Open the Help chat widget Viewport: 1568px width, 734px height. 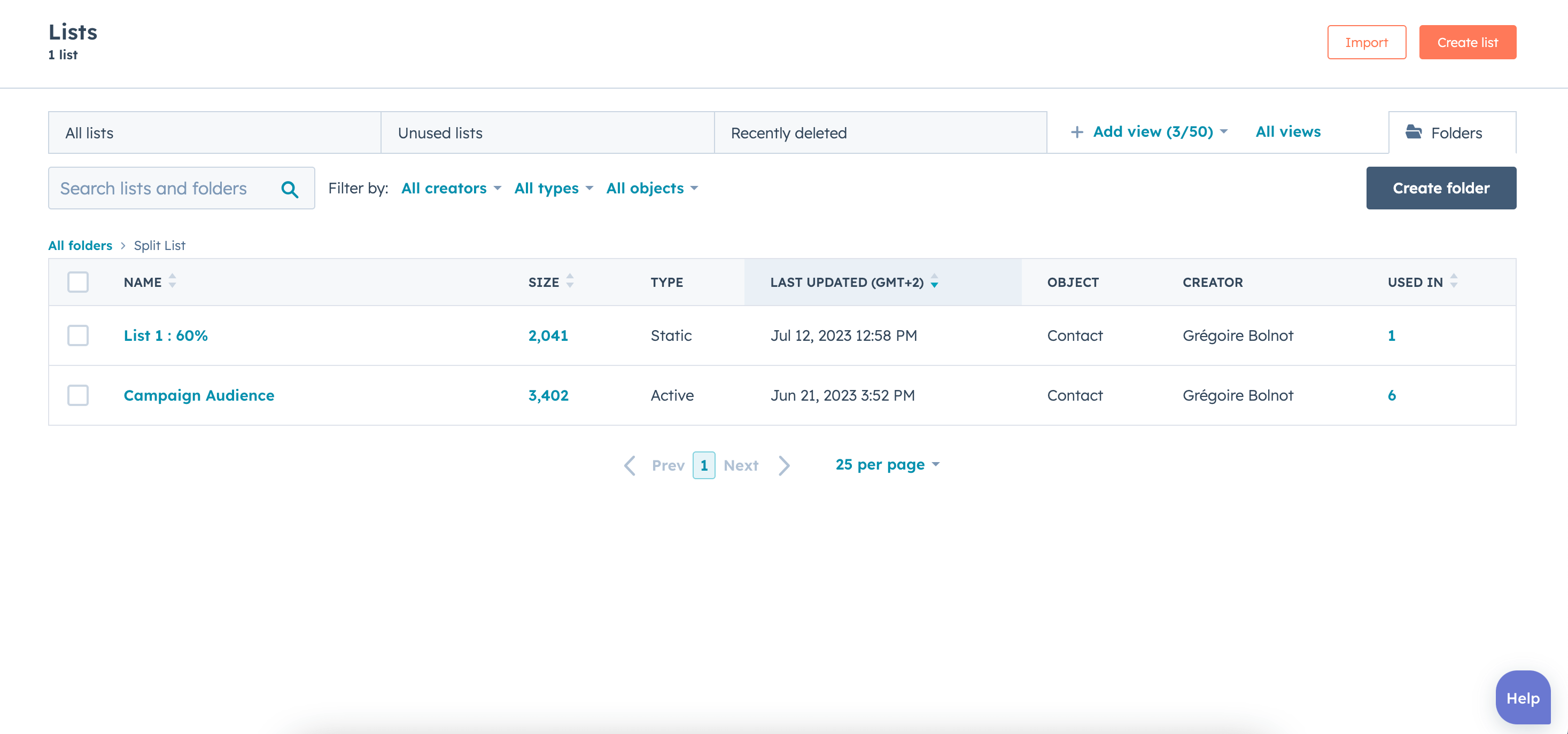tap(1523, 698)
